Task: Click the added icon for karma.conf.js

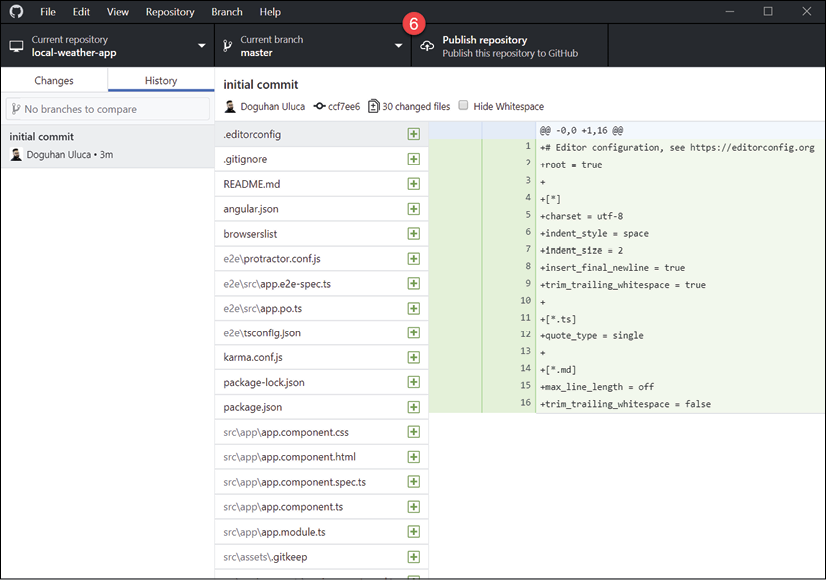Action: (414, 358)
